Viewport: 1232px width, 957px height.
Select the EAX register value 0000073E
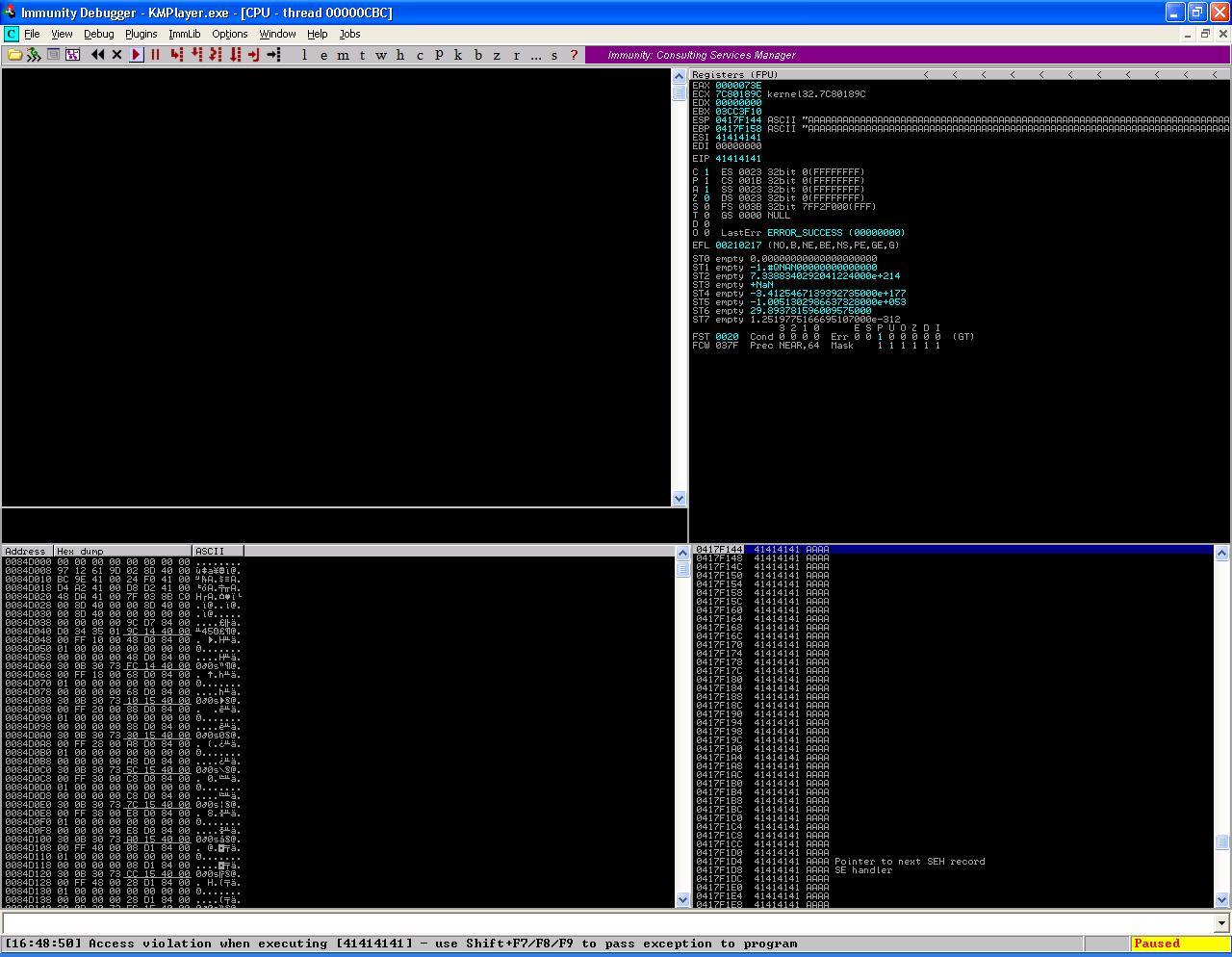(738, 86)
